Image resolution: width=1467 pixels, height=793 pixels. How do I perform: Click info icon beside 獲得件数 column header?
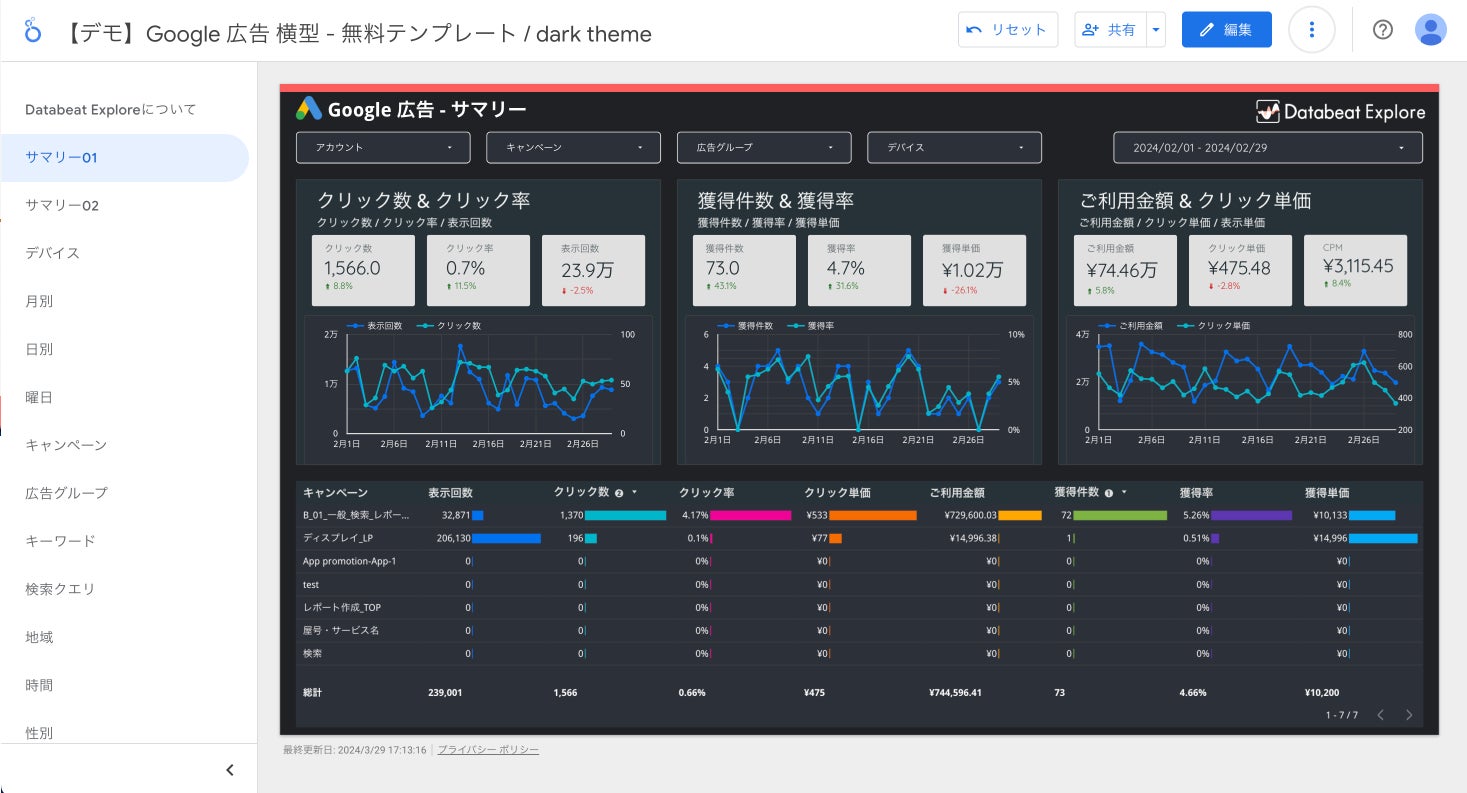pyautogui.click(x=1109, y=493)
